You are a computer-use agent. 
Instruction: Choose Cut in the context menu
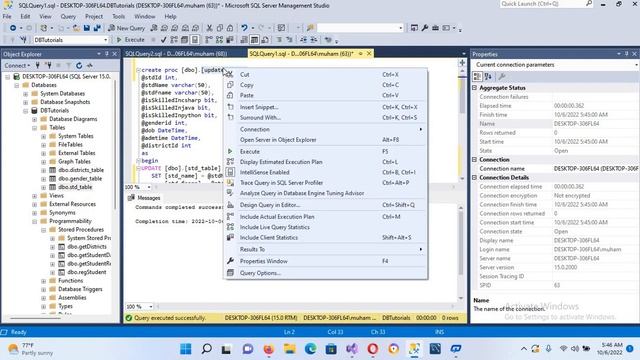[325, 74]
